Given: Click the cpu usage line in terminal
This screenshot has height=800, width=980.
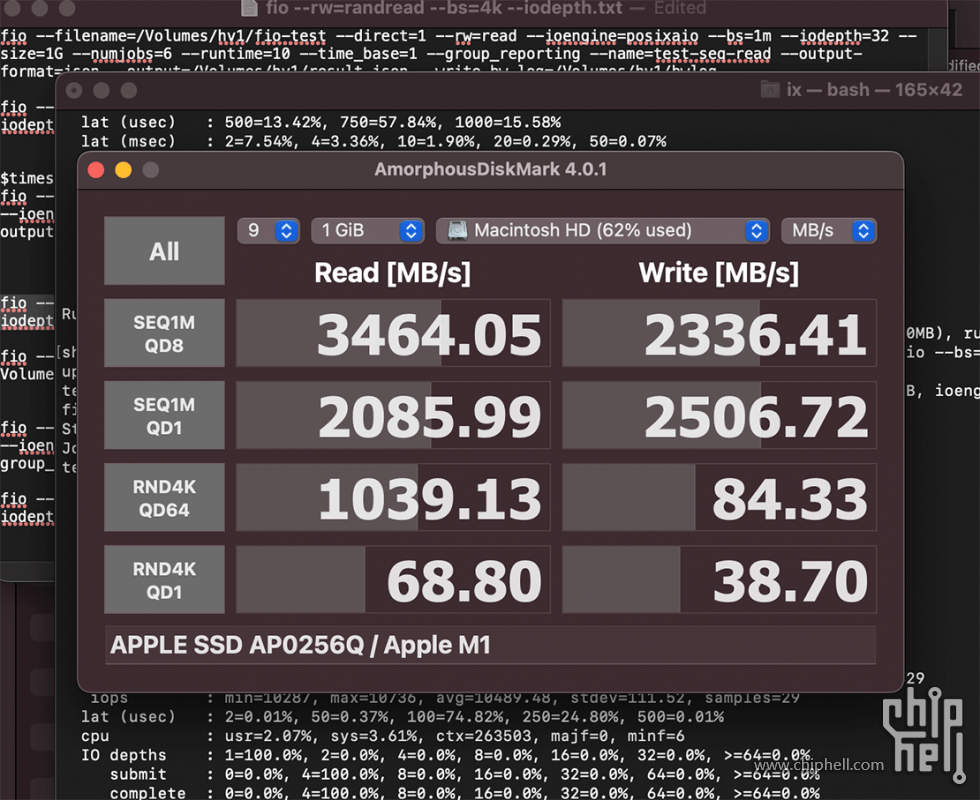Looking at the screenshot, I should 382,736.
